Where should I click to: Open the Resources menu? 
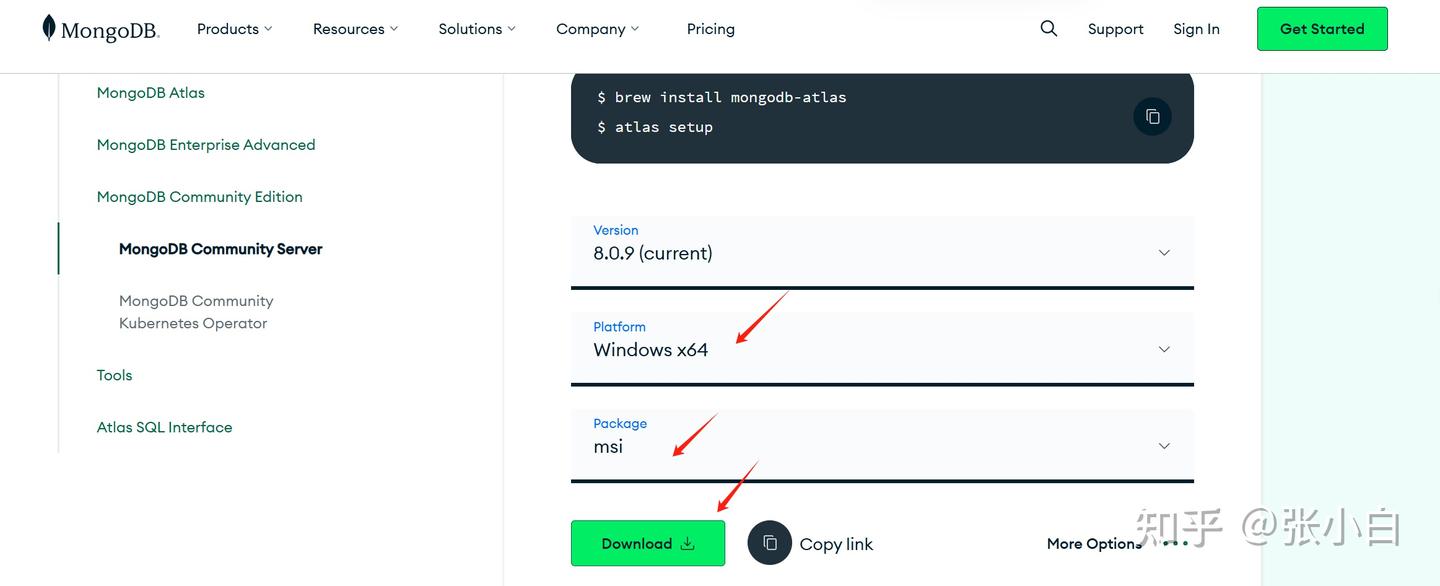click(x=355, y=29)
